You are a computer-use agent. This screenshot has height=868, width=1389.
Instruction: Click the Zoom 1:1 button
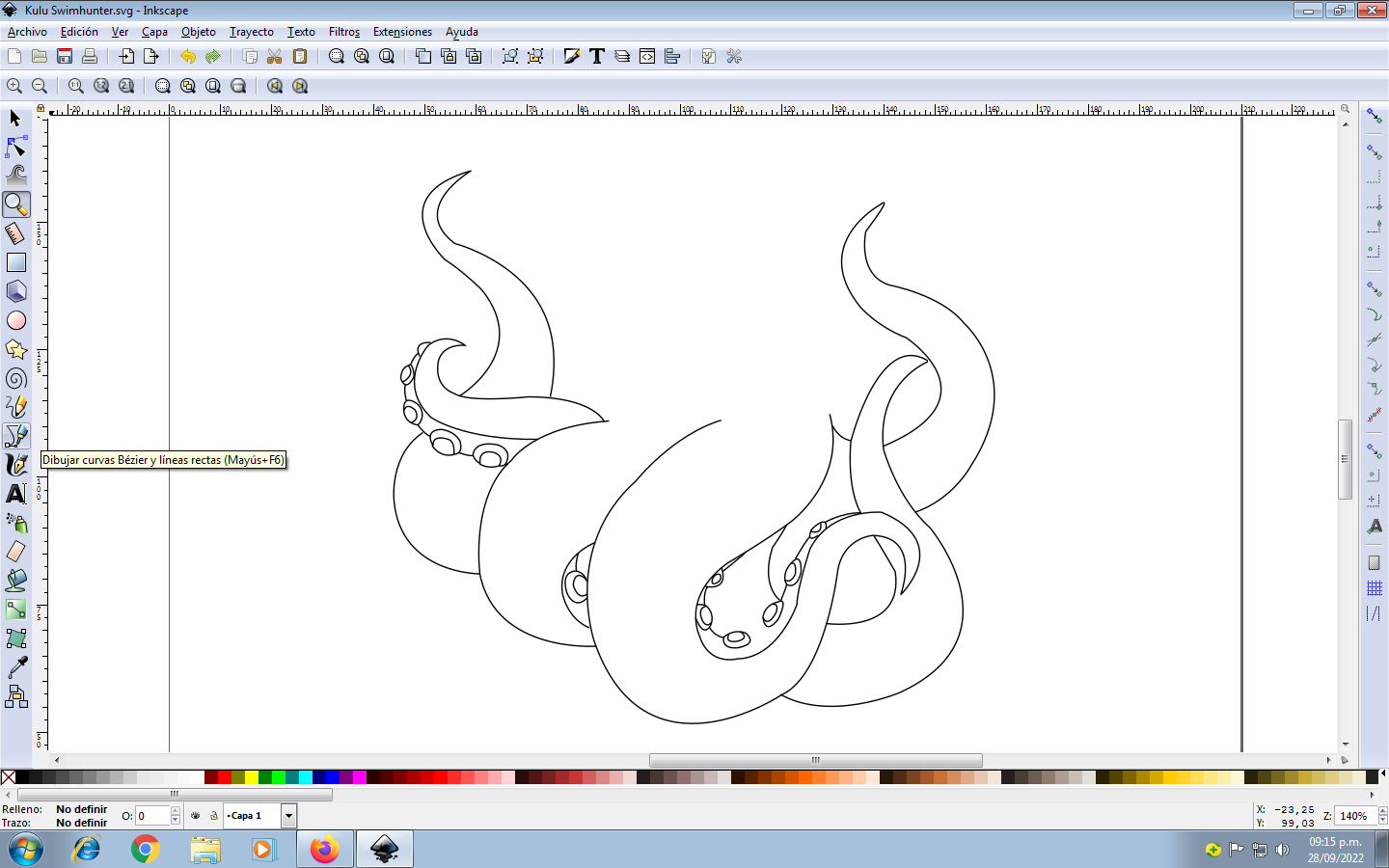click(x=76, y=86)
